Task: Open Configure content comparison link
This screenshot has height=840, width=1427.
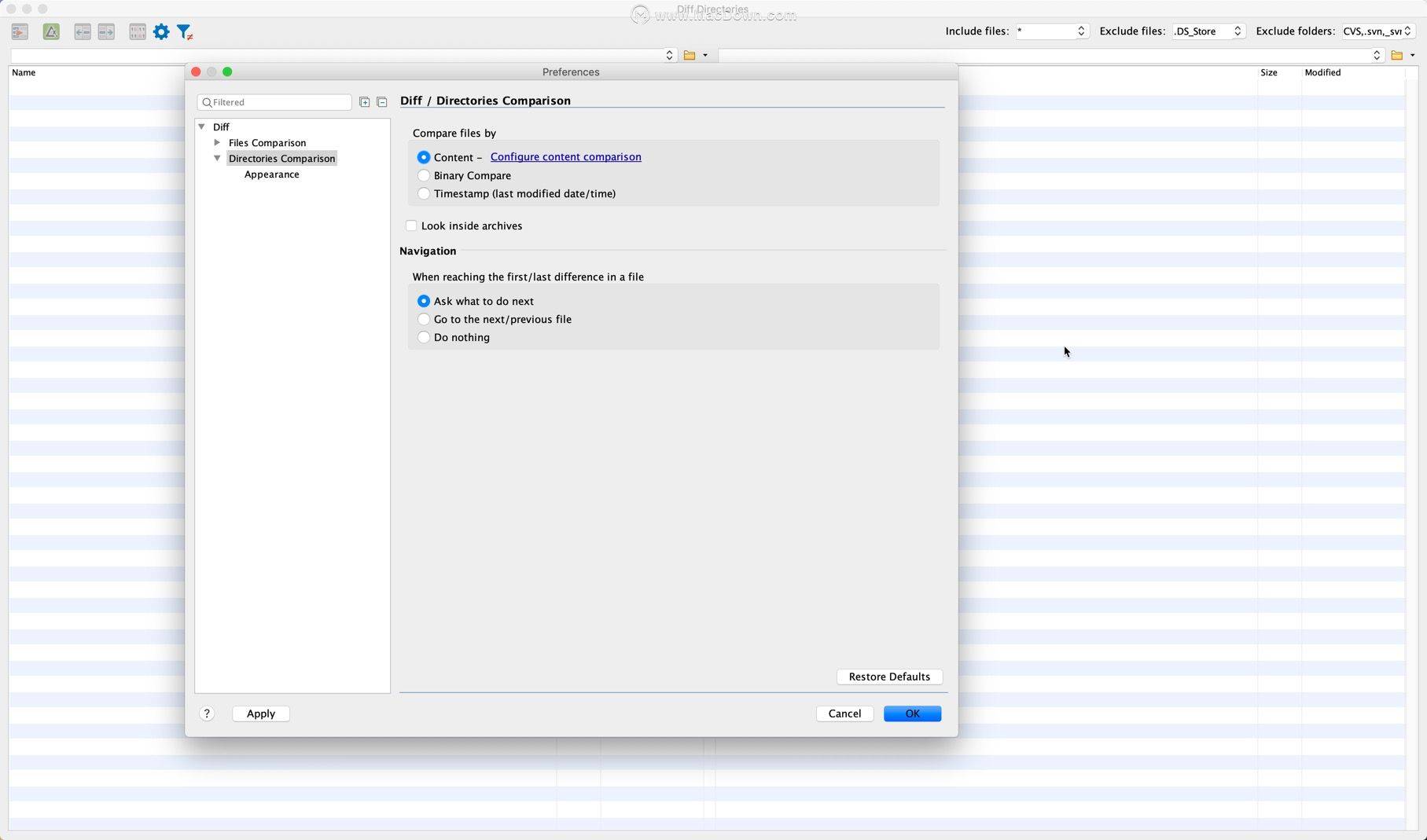Action: [x=565, y=157]
